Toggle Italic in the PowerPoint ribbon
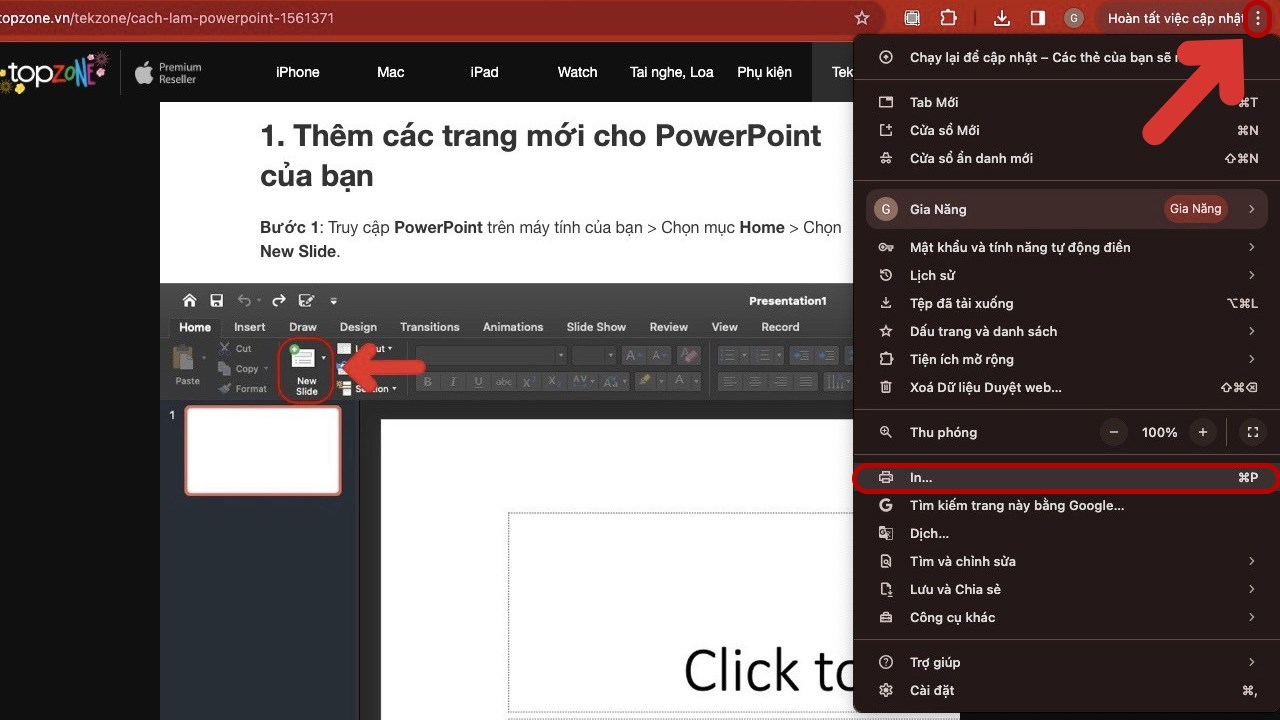 pos(452,382)
